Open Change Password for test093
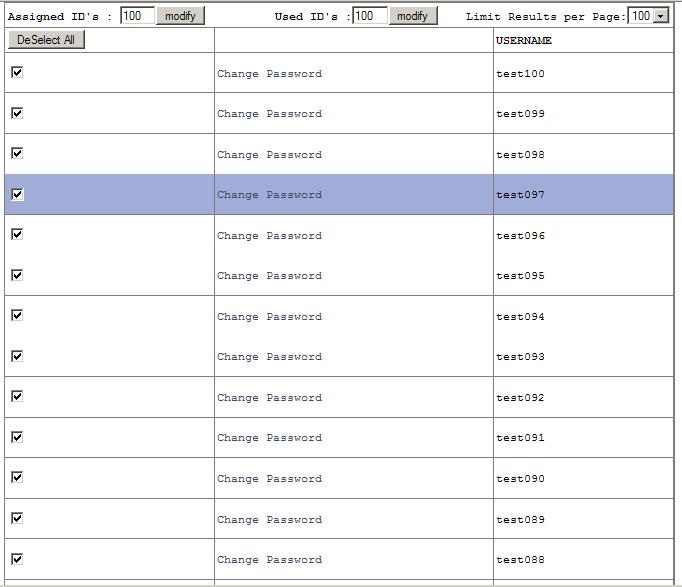 click(270, 357)
